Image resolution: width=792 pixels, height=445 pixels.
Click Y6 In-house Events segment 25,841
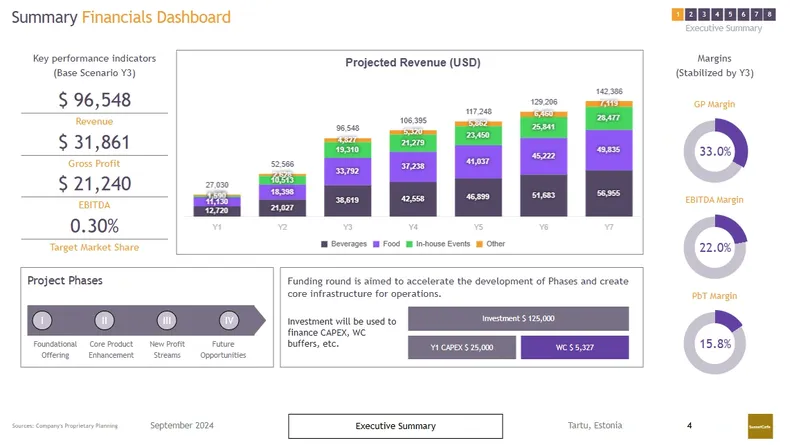point(543,127)
